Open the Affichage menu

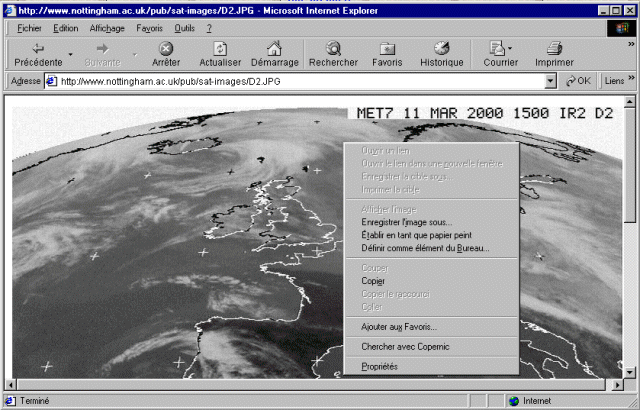click(x=107, y=28)
